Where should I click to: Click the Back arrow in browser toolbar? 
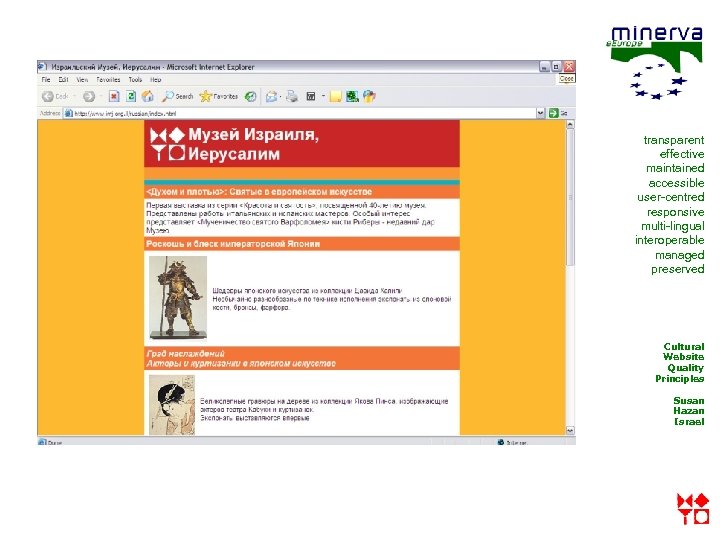48,96
